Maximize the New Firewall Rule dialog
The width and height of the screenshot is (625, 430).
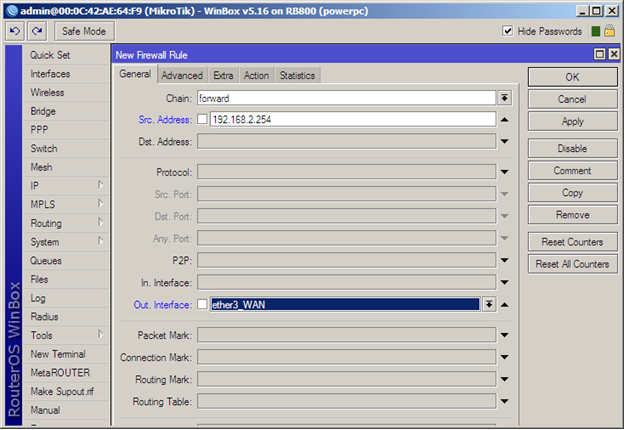click(599, 54)
